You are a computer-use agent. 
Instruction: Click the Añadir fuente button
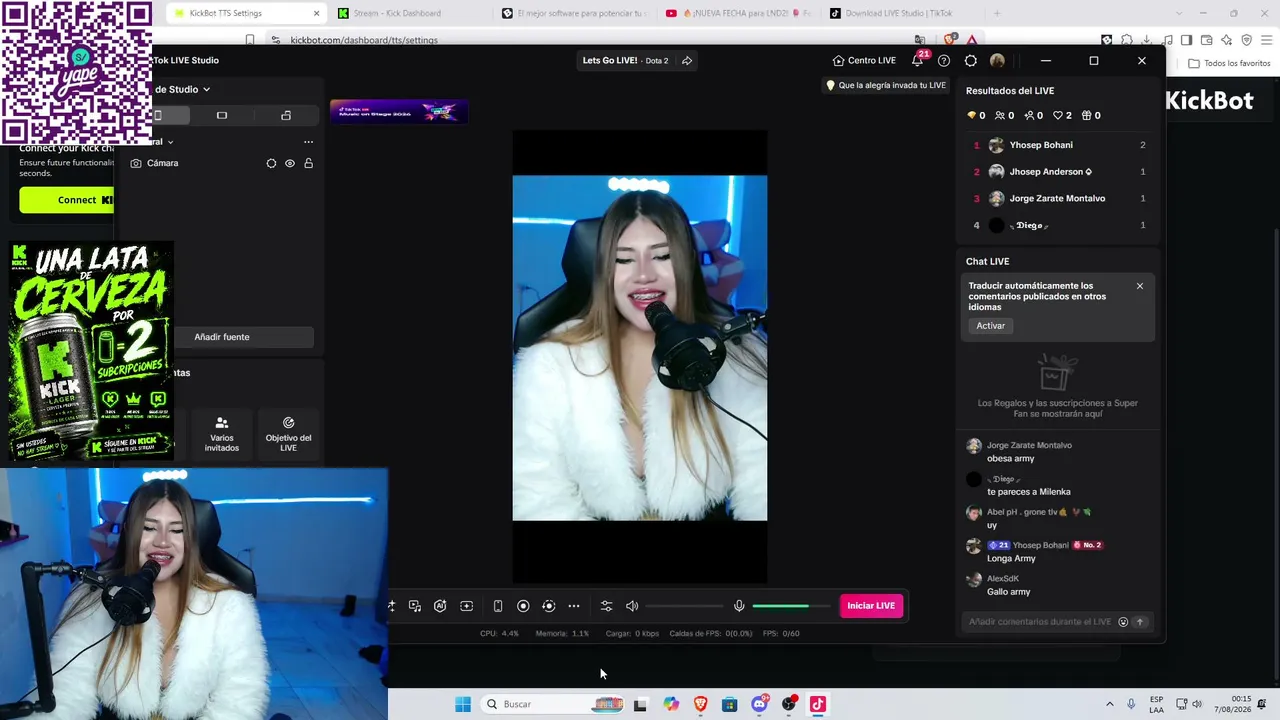pos(222,337)
